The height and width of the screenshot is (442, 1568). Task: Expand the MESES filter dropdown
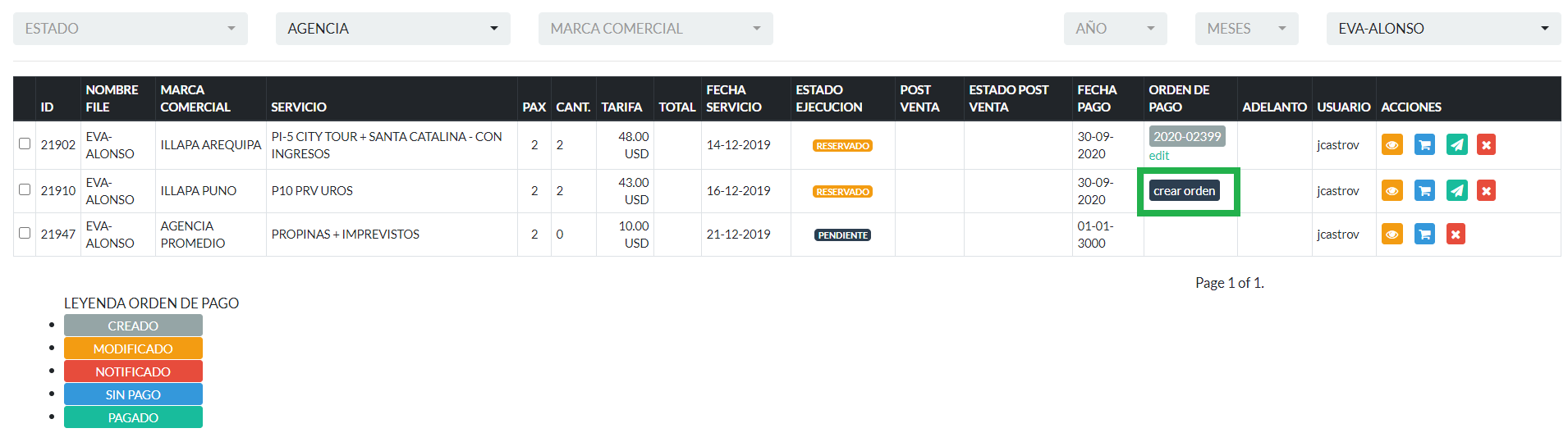coord(1246,29)
